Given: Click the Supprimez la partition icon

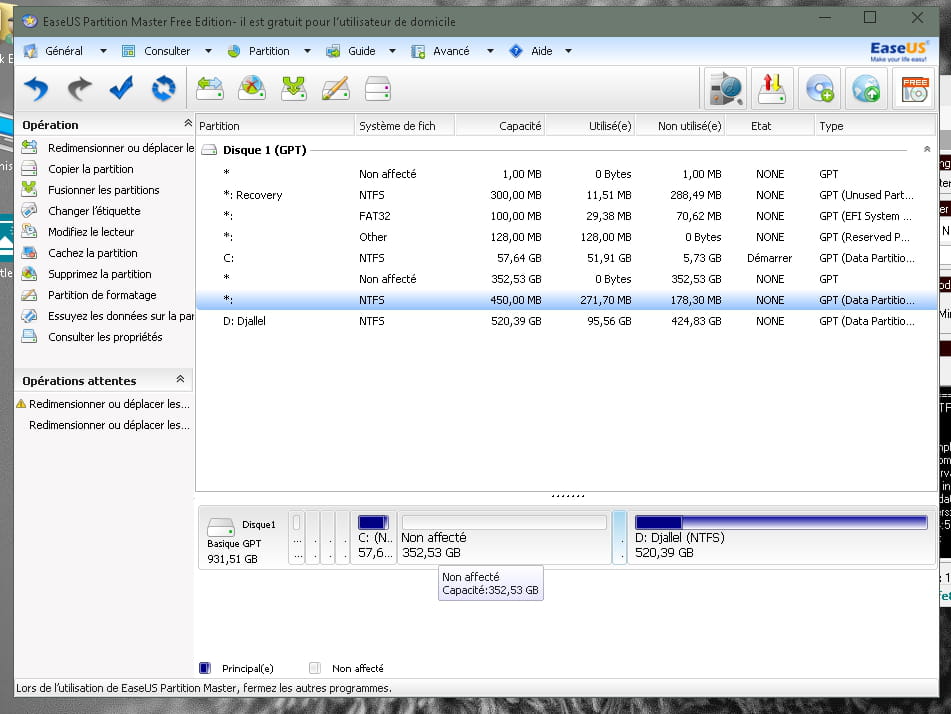Looking at the screenshot, I should coord(29,274).
